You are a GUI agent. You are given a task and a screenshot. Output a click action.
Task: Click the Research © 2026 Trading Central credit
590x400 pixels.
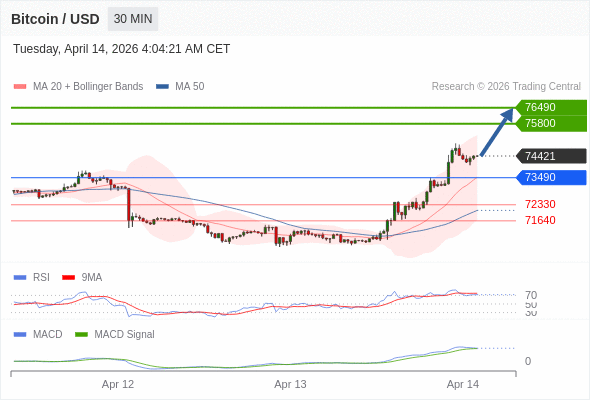pyautogui.click(x=506, y=87)
